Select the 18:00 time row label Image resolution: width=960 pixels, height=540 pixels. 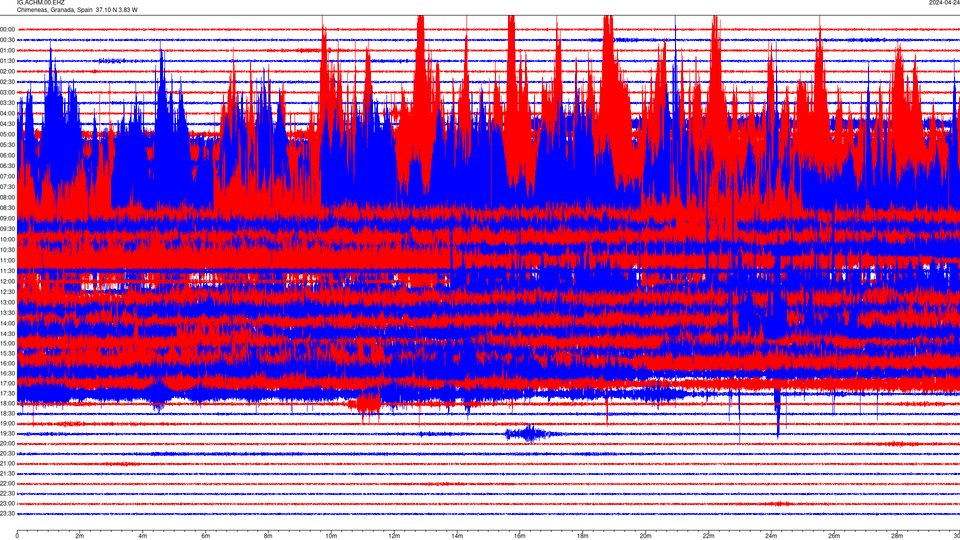click(7, 403)
